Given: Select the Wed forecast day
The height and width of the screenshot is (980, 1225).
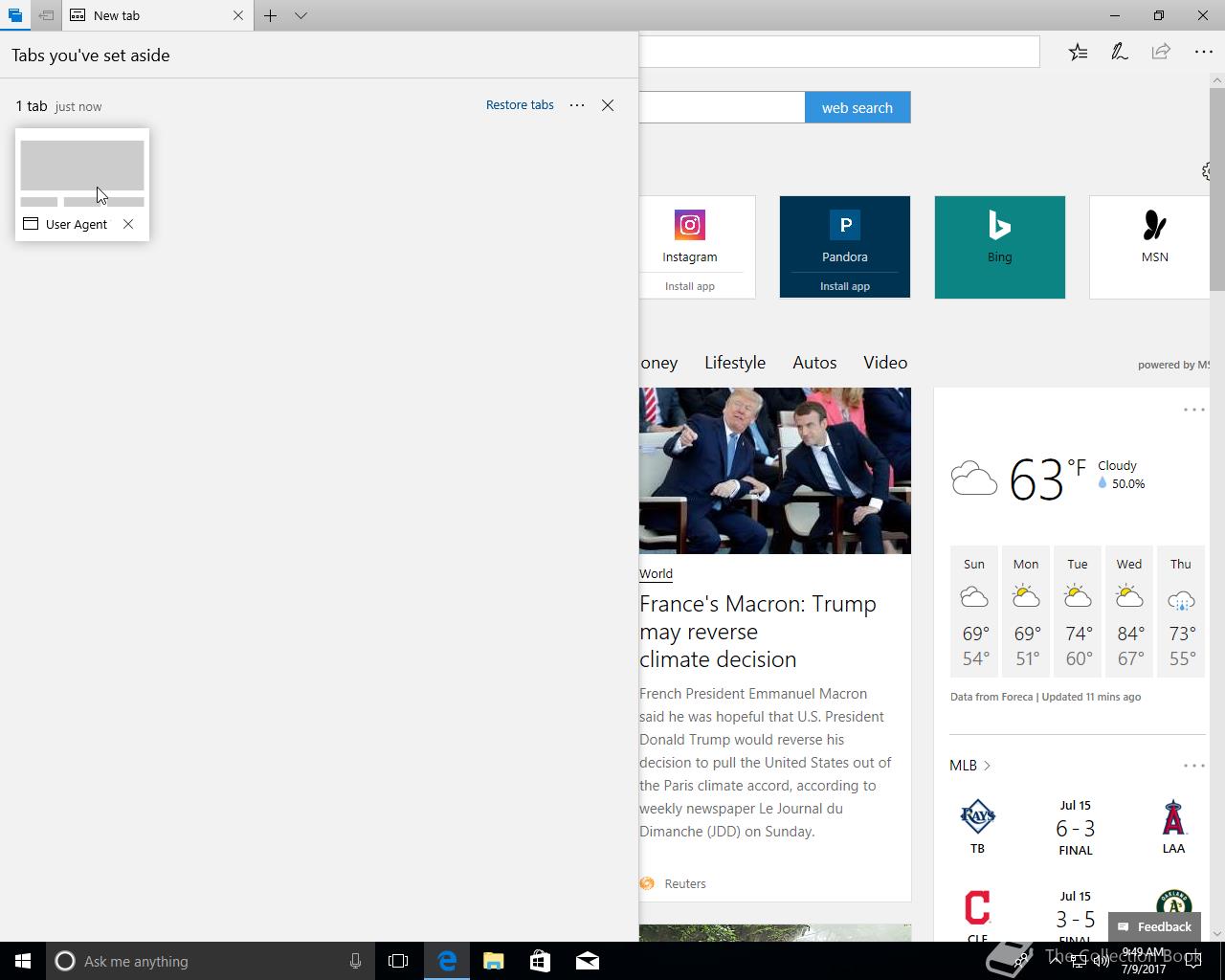Looking at the screenshot, I should [x=1129, y=610].
